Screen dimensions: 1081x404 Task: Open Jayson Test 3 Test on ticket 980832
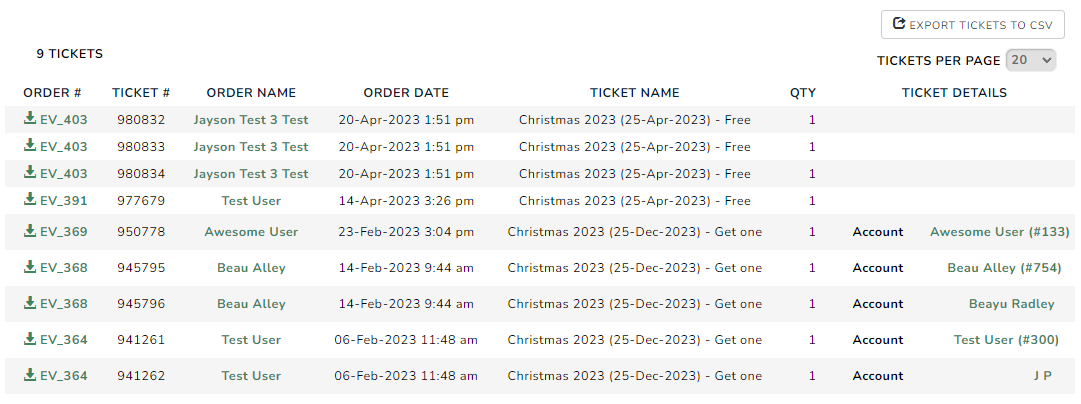251,120
